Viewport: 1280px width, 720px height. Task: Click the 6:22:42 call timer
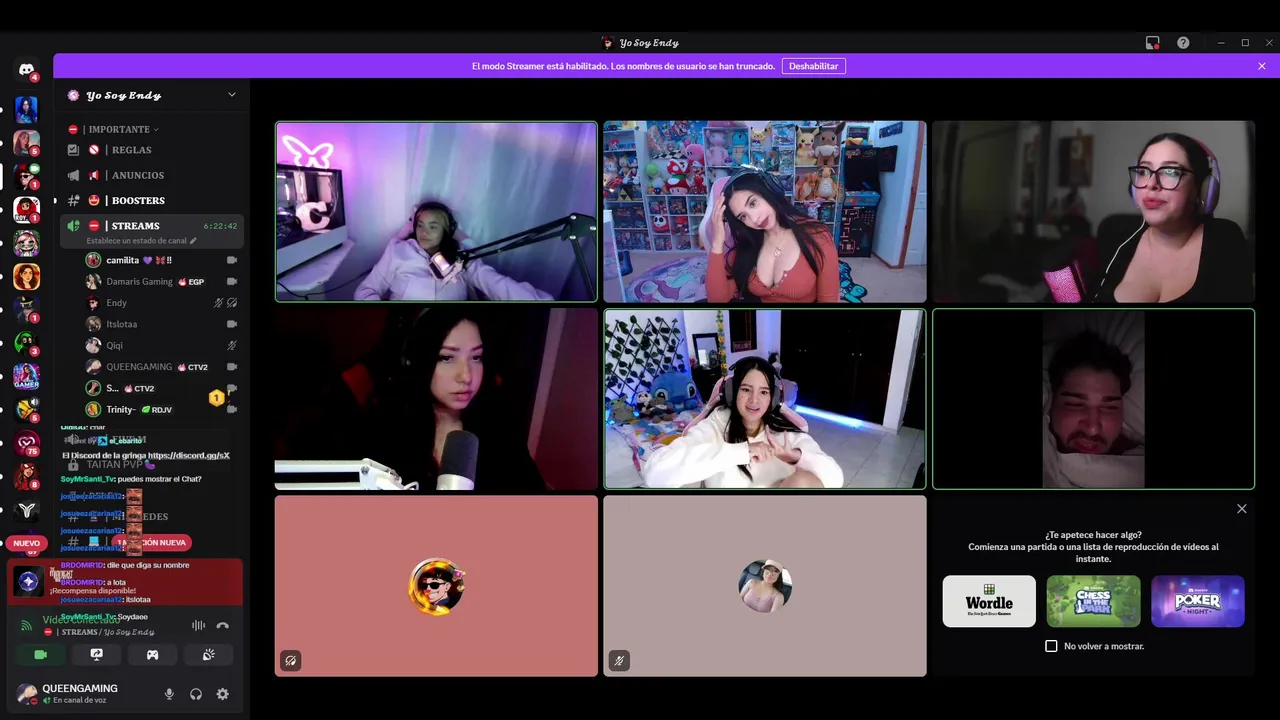[x=220, y=226]
